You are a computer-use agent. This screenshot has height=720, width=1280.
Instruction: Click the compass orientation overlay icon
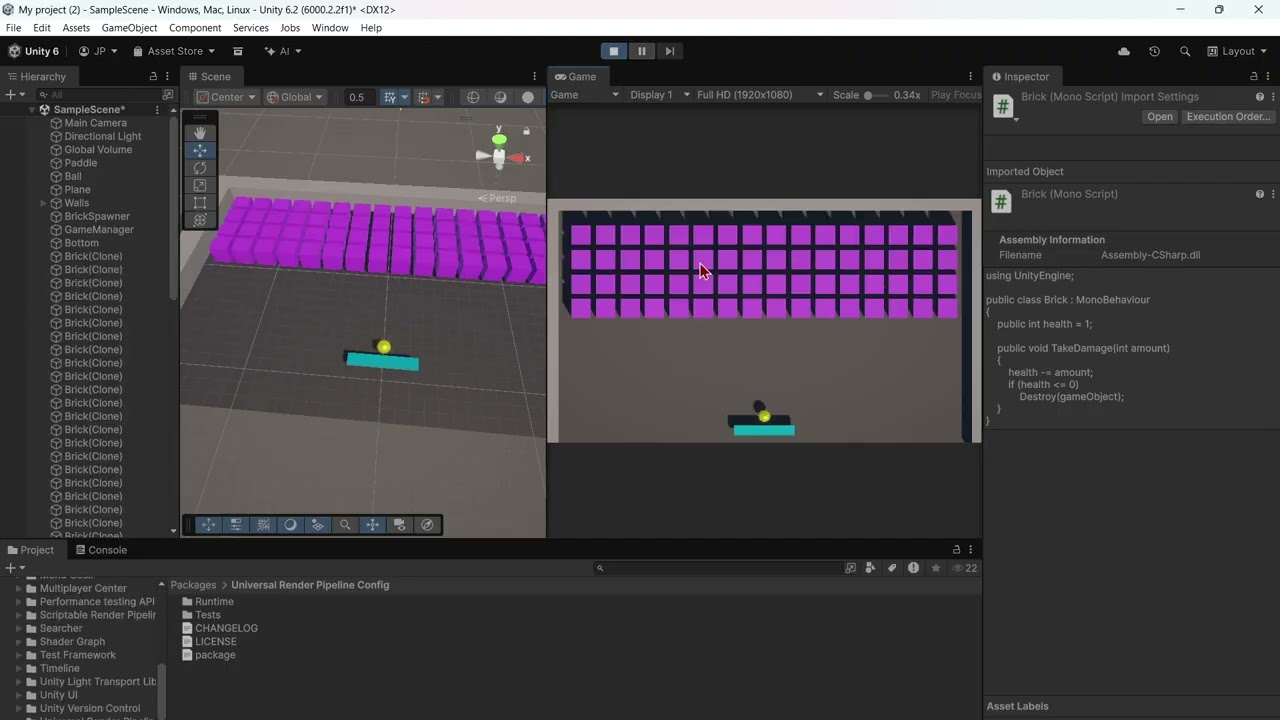pyautogui.click(x=427, y=525)
